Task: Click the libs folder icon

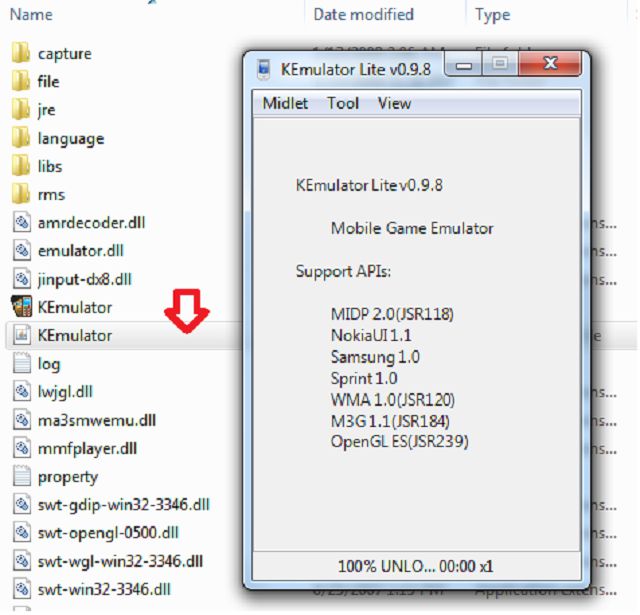Action: click(x=21, y=166)
